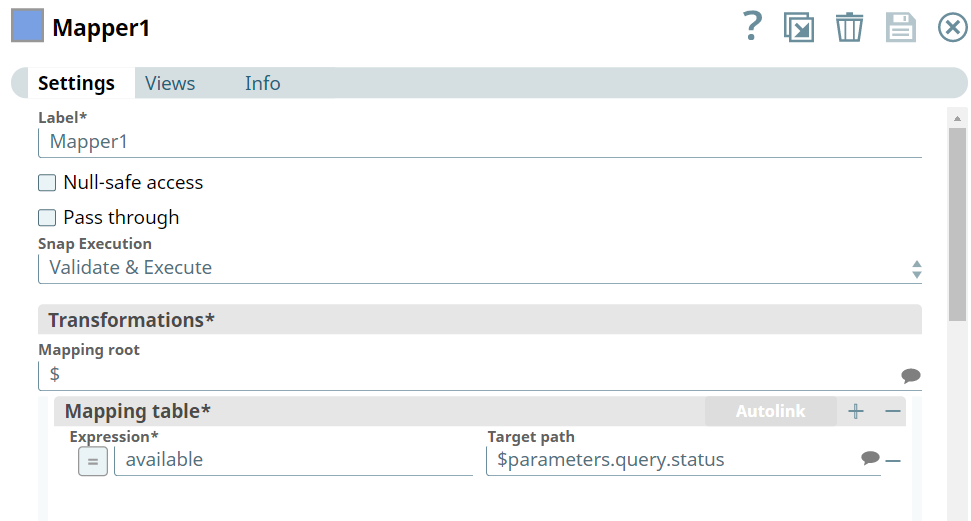Enable Null-safe access checkbox
The height and width of the screenshot is (521, 971).
point(47,183)
